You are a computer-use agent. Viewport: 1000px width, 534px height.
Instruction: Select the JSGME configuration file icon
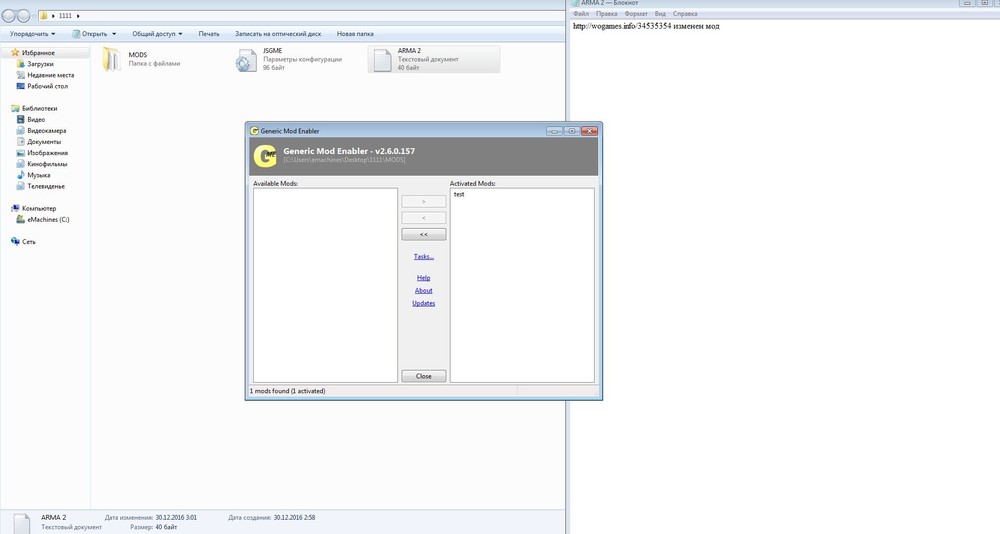(x=246, y=60)
